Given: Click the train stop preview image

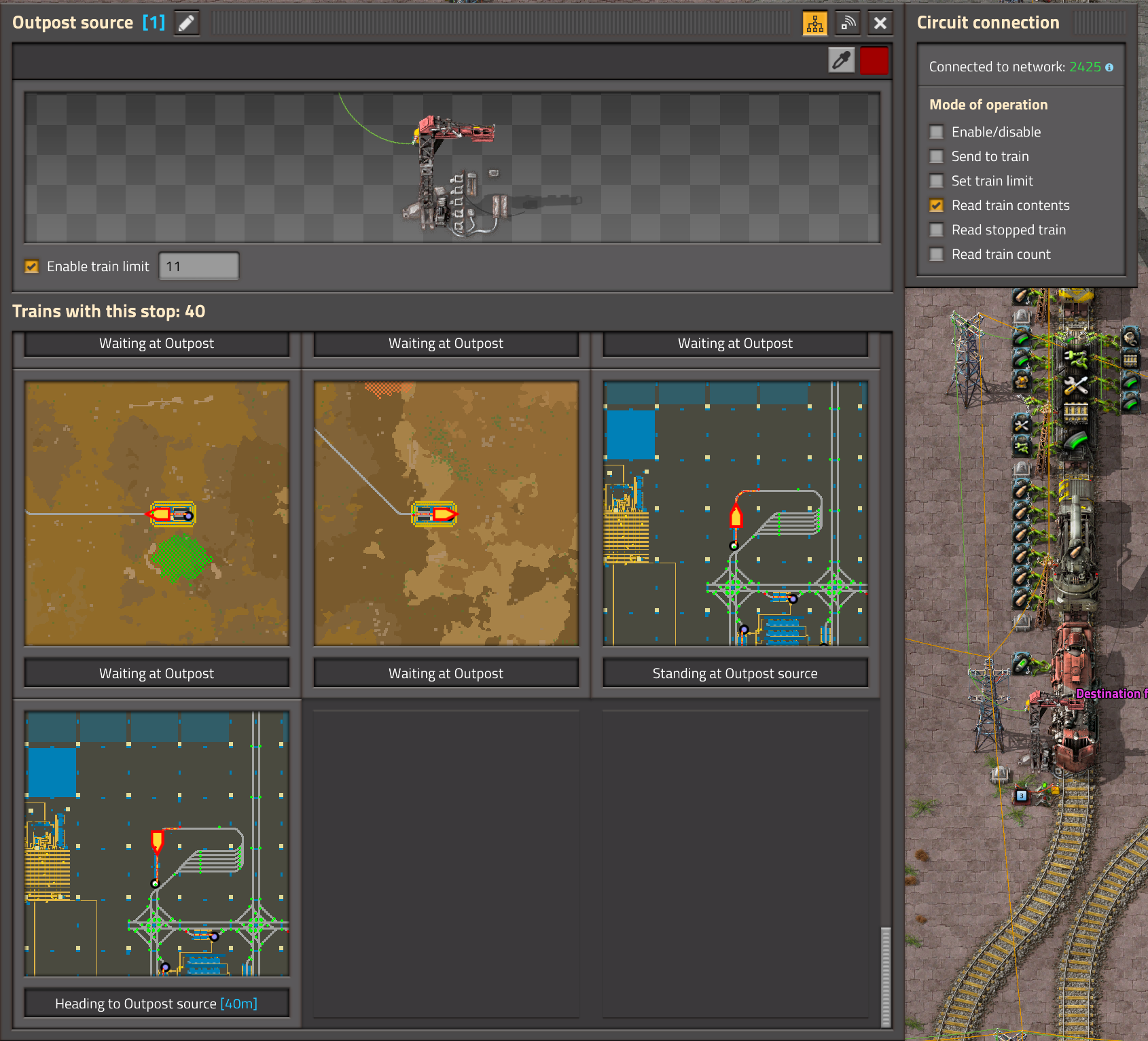Looking at the screenshot, I should pyautogui.click(x=452, y=168).
